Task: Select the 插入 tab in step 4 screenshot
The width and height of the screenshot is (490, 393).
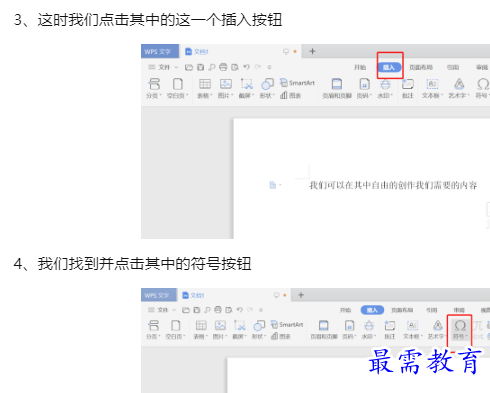Action: coord(372,310)
